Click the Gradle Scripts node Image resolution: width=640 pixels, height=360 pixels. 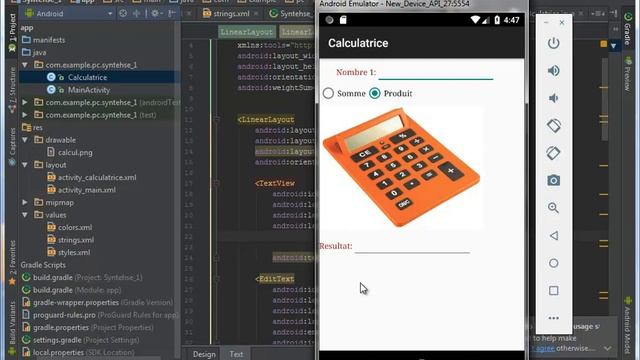[x=43, y=265]
